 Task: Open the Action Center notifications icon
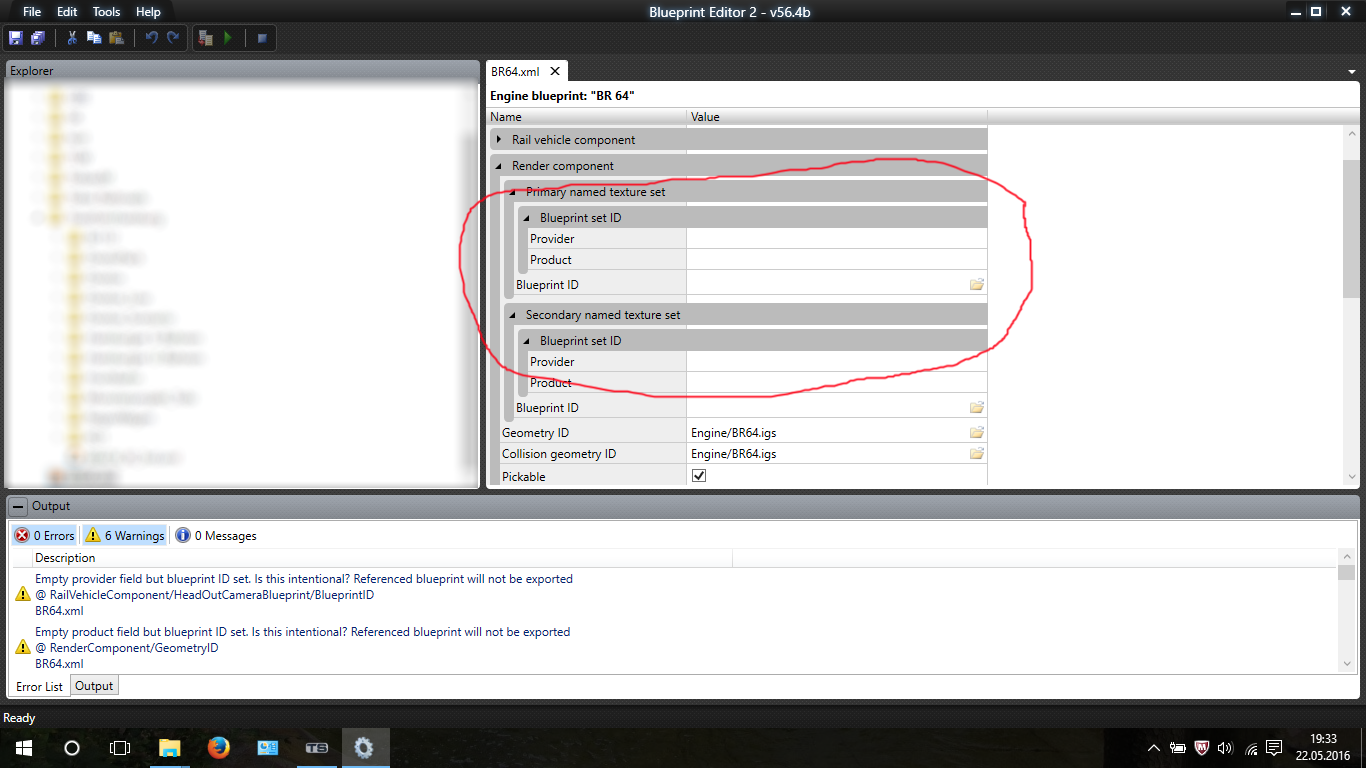(x=1273, y=748)
